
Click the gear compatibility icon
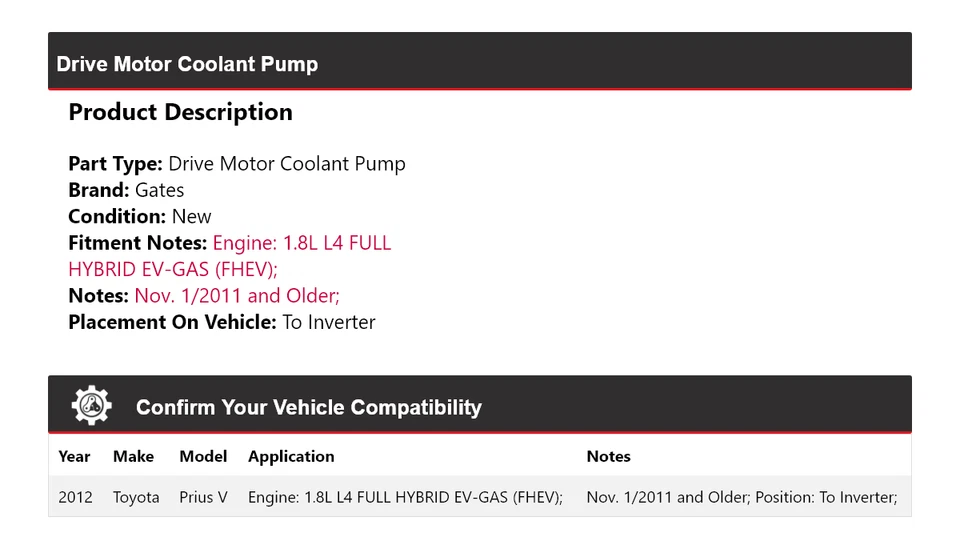91,406
